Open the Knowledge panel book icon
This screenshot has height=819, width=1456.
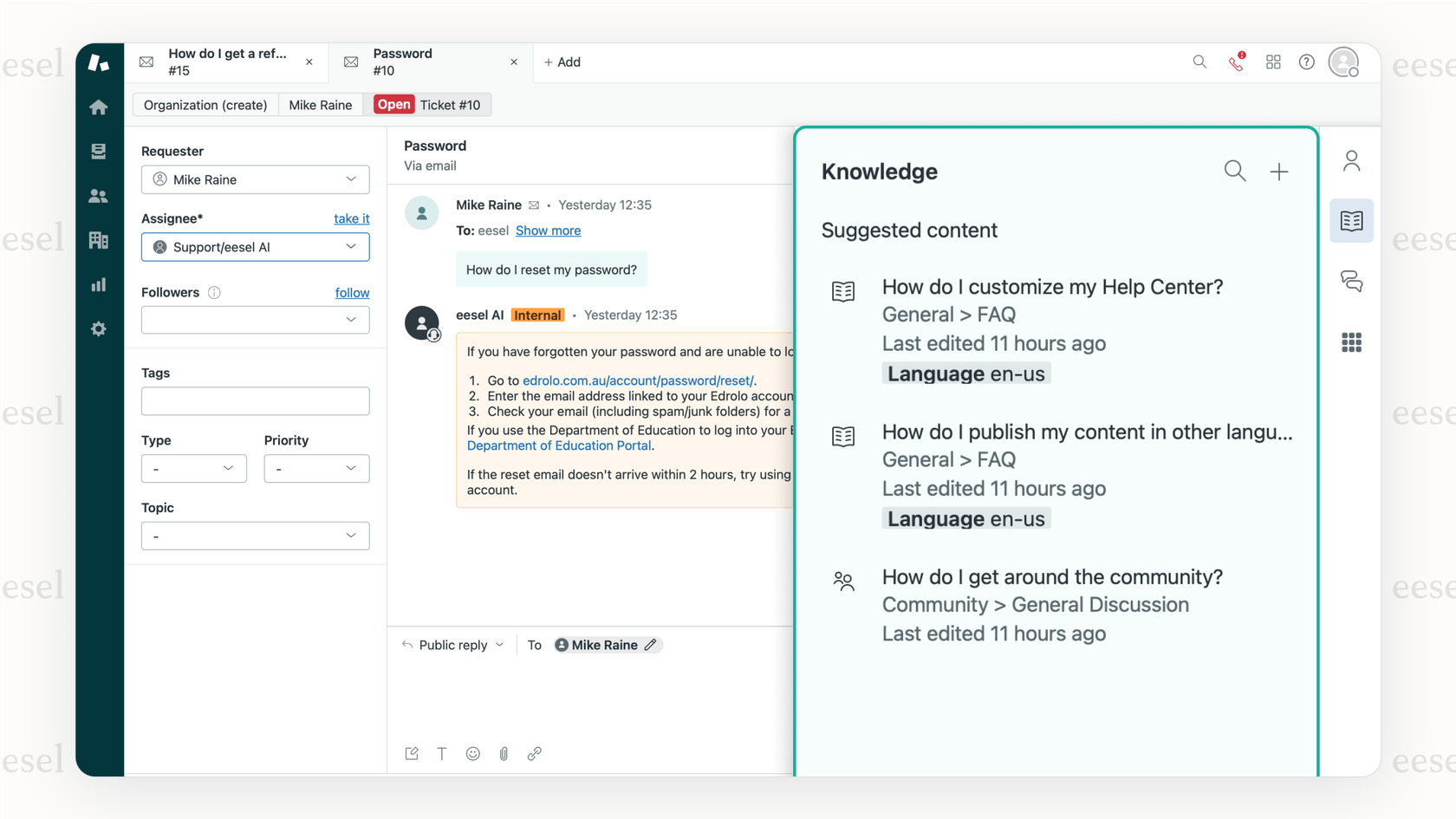click(1351, 220)
